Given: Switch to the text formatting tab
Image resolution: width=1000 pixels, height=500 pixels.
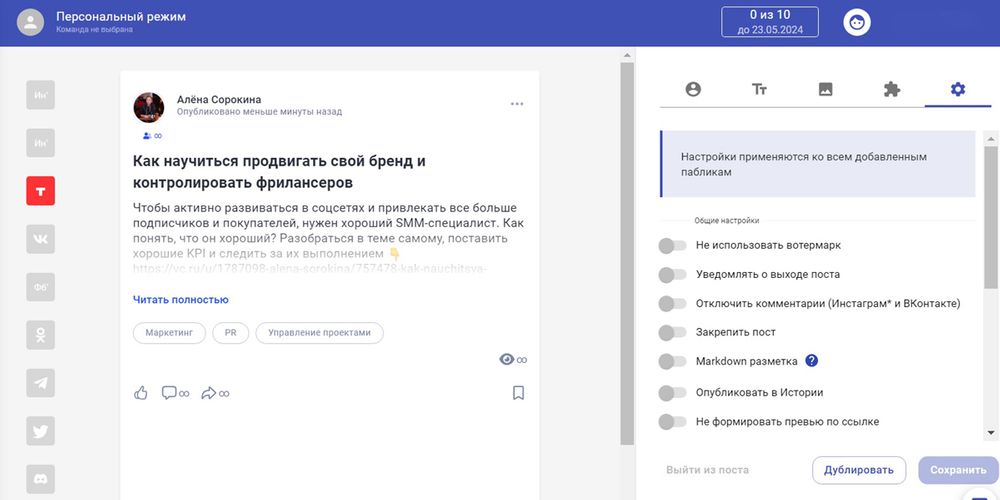Looking at the screenshot, I should click(759, 89).
